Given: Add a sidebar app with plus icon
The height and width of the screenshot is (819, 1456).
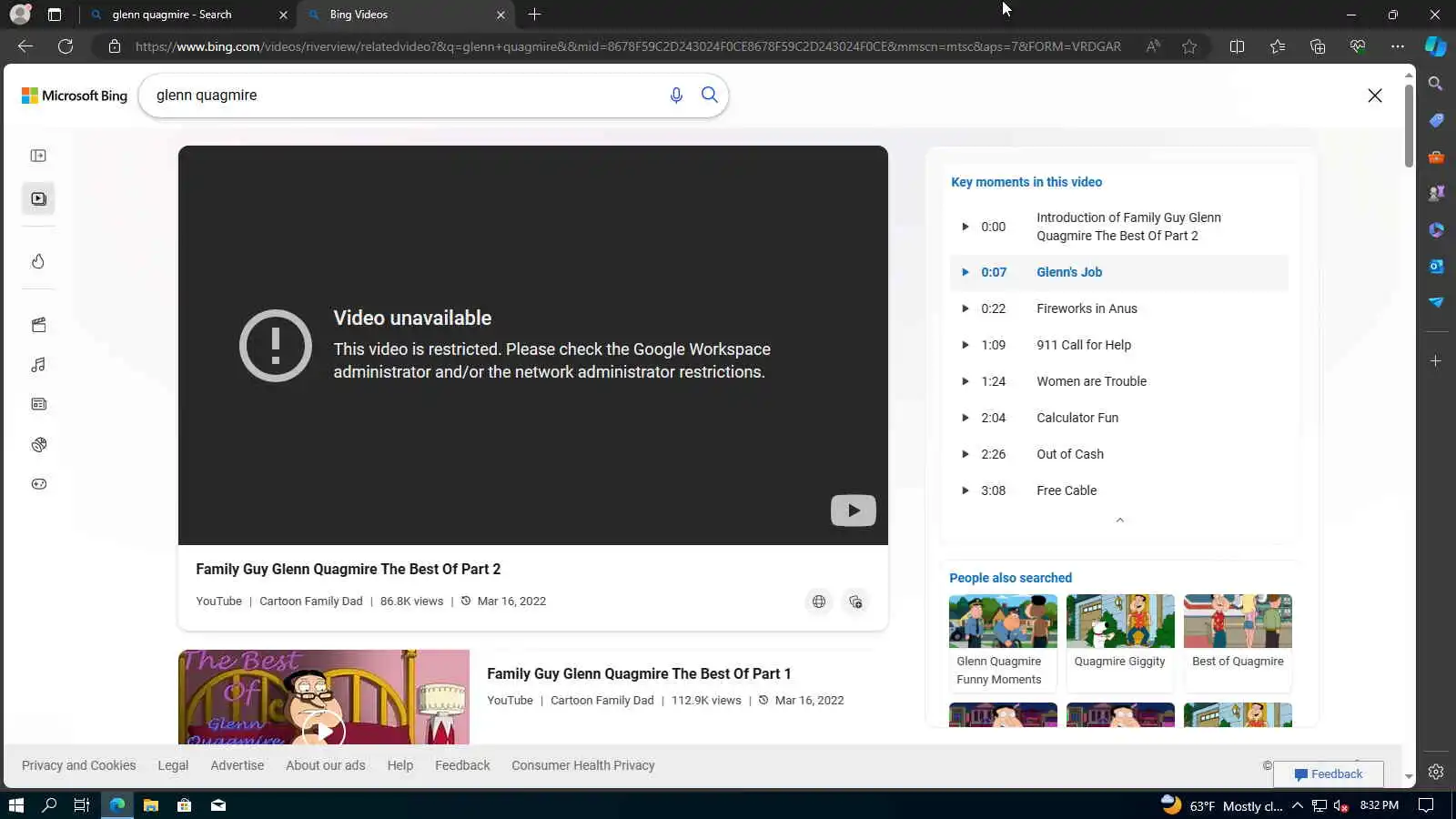Looking at the screenshot, I should pyautogui.click(x=1436, y=361).
